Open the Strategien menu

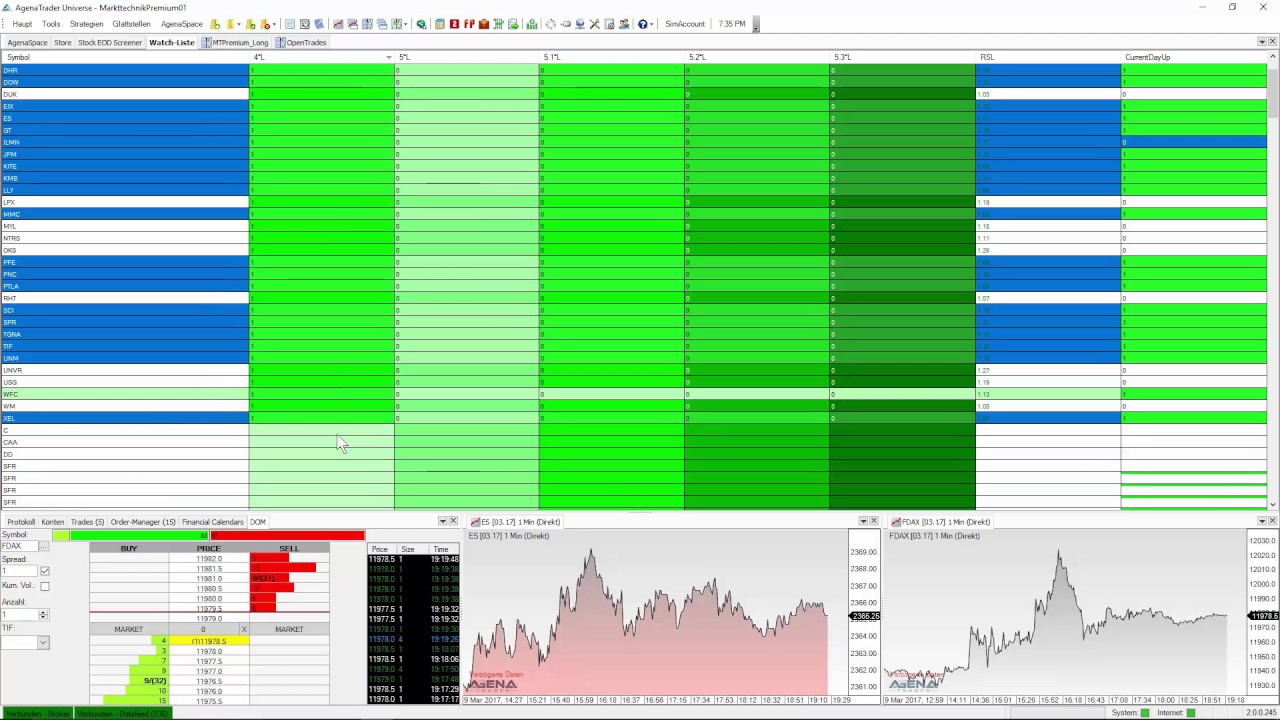[x=86, y=24]
